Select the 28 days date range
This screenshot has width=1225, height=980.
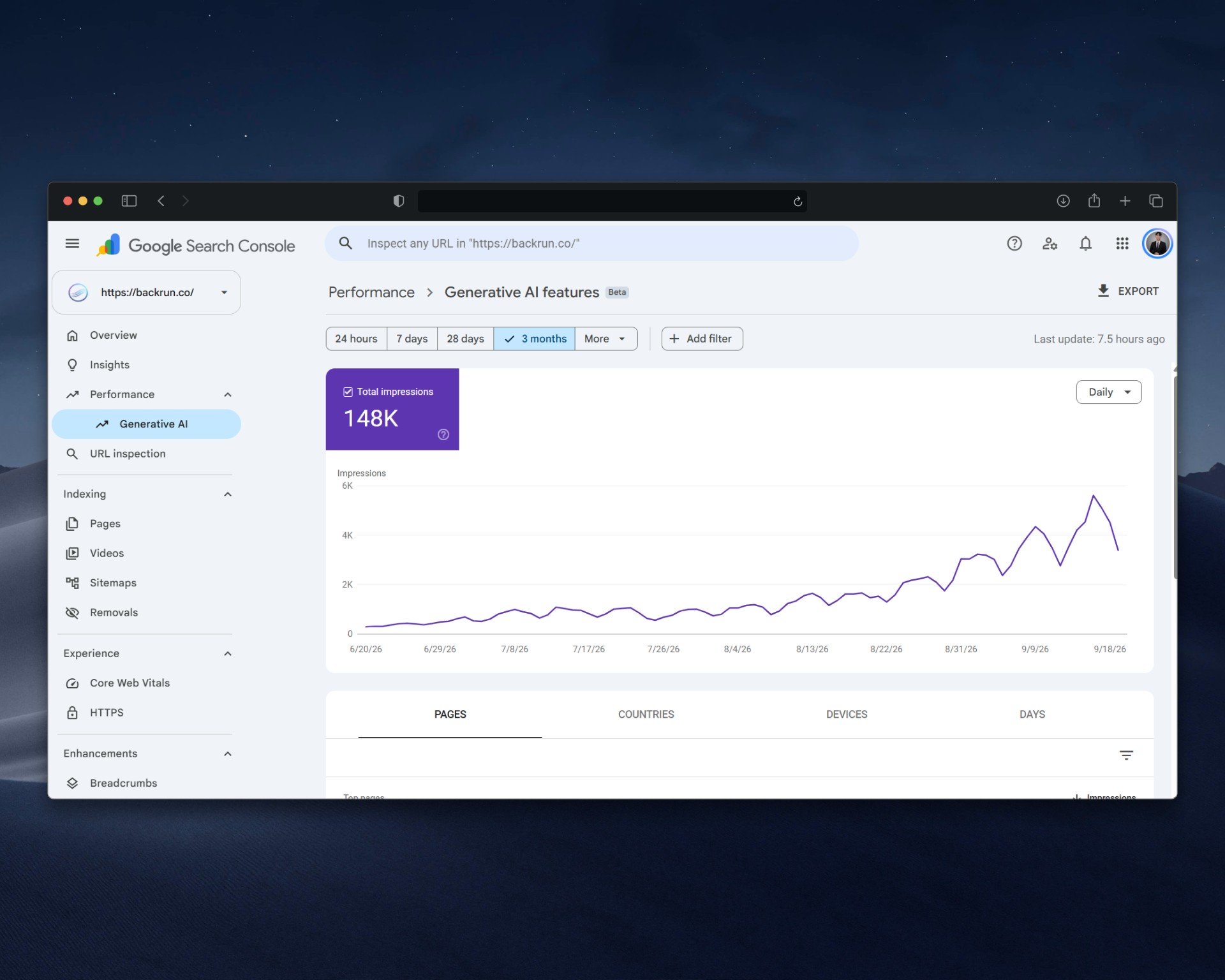tap(465, 339)
